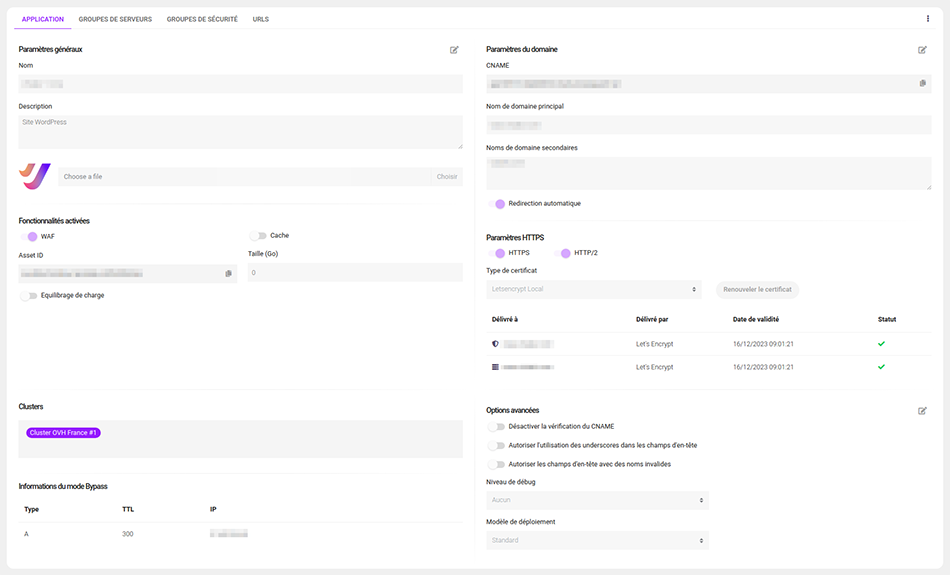Screen dimensions: 950x575
Task: Click the shield icon in certificate row
Action: (495, 343)
